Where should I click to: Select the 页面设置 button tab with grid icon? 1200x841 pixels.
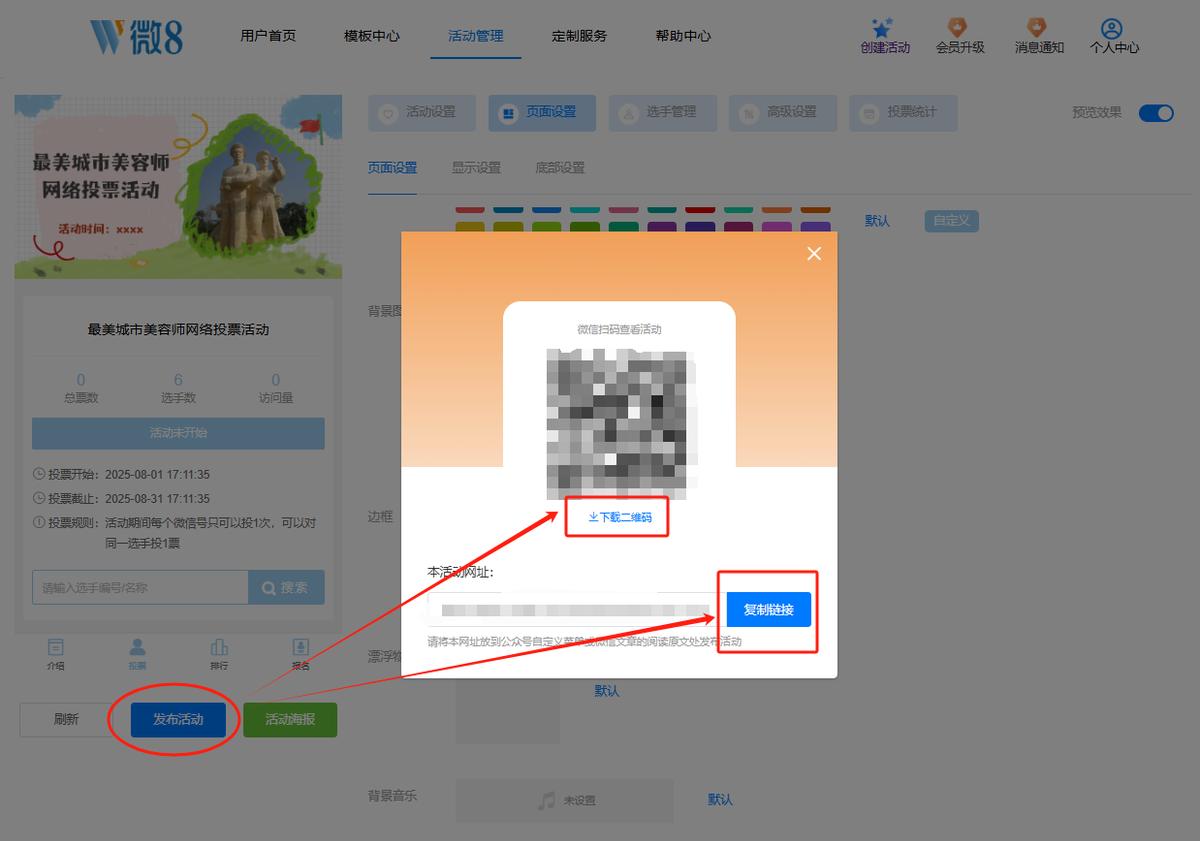tap(542, 113)
